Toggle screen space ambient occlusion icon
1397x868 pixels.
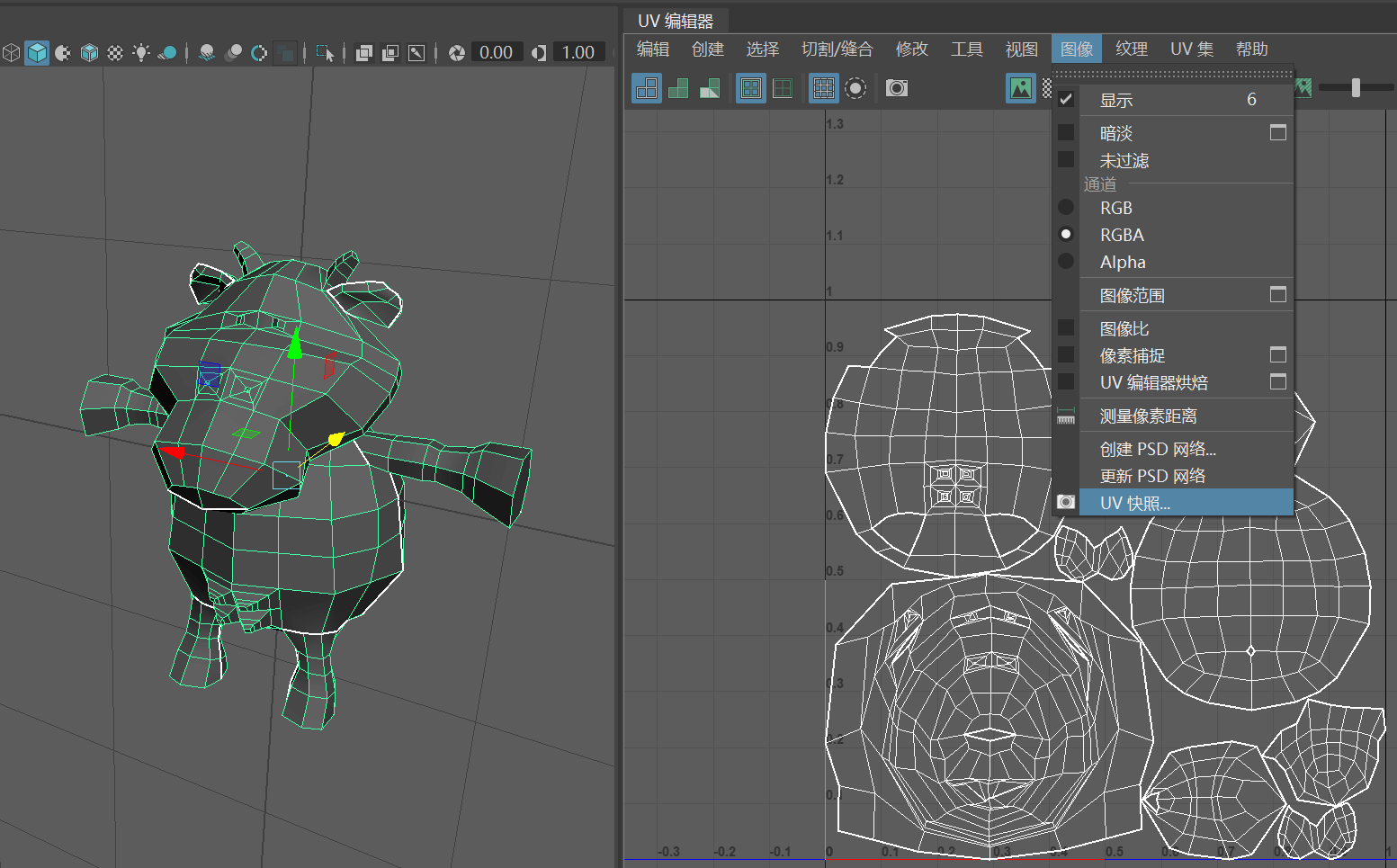pyautogui.click(x=207, y=53)
